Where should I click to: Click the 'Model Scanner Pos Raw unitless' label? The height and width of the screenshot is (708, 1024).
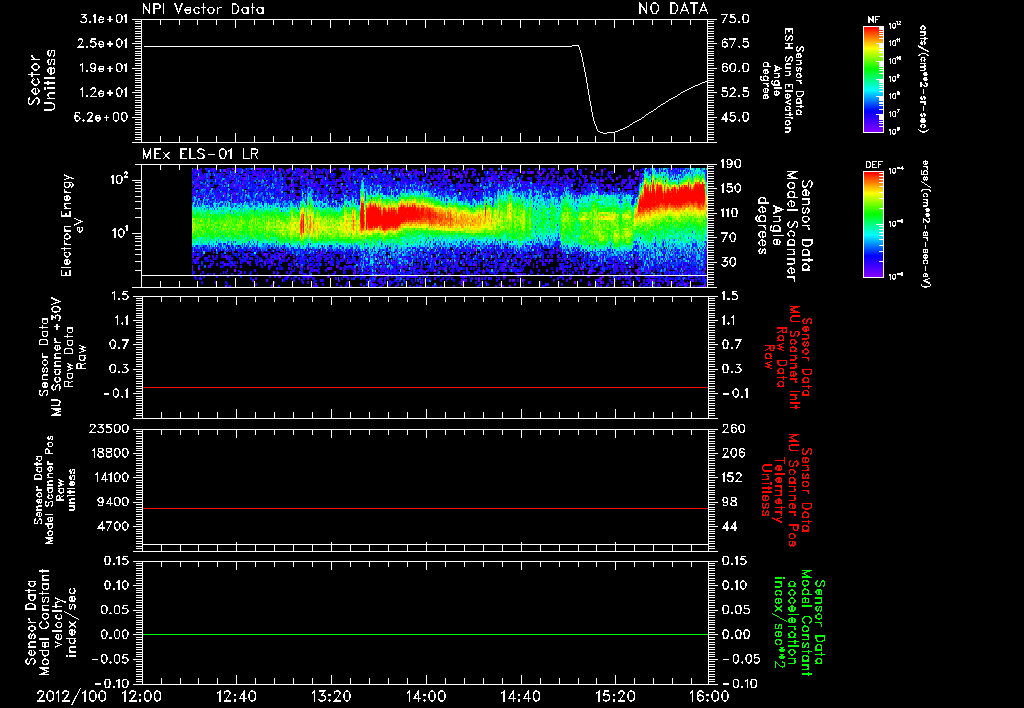[x=55, y=490]
